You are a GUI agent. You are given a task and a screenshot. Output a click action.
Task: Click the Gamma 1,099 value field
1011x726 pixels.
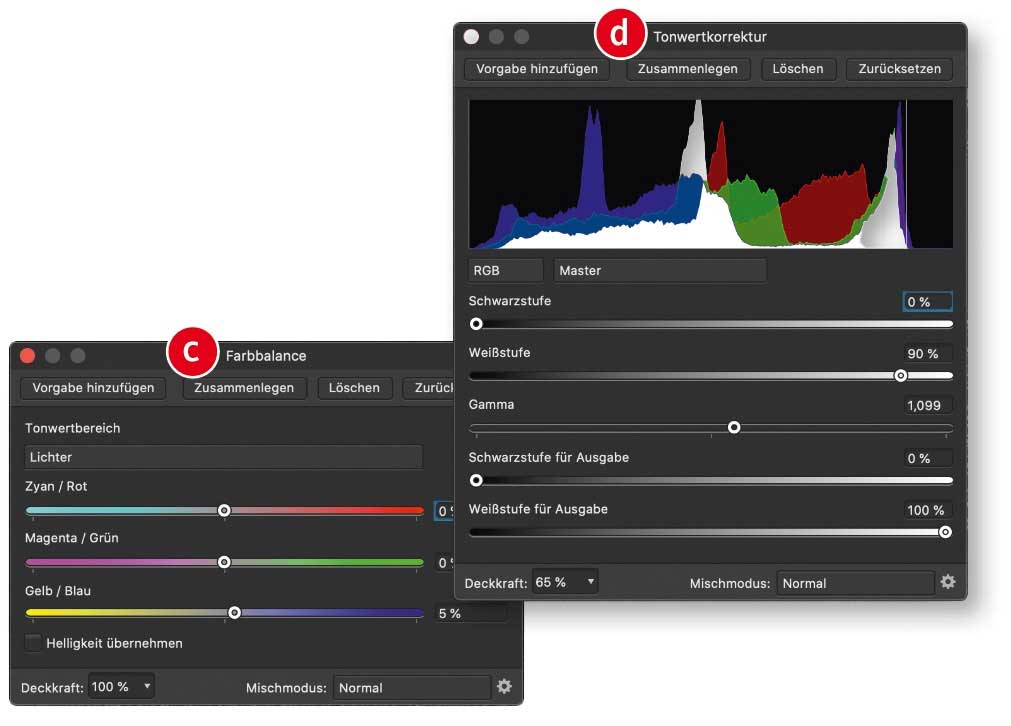coord(927,406)
